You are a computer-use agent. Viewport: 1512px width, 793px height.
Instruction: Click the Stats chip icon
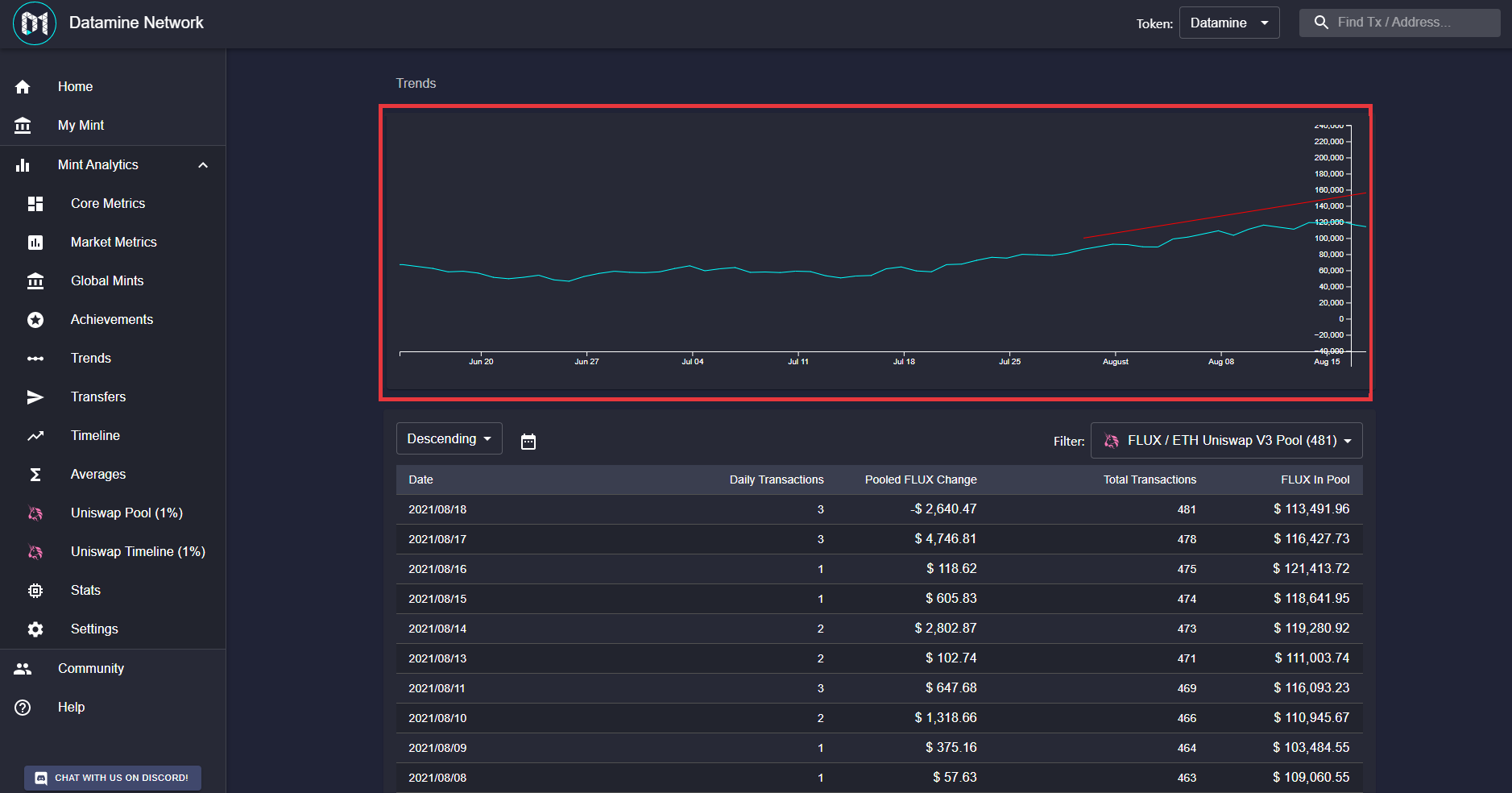coord(35,591)
